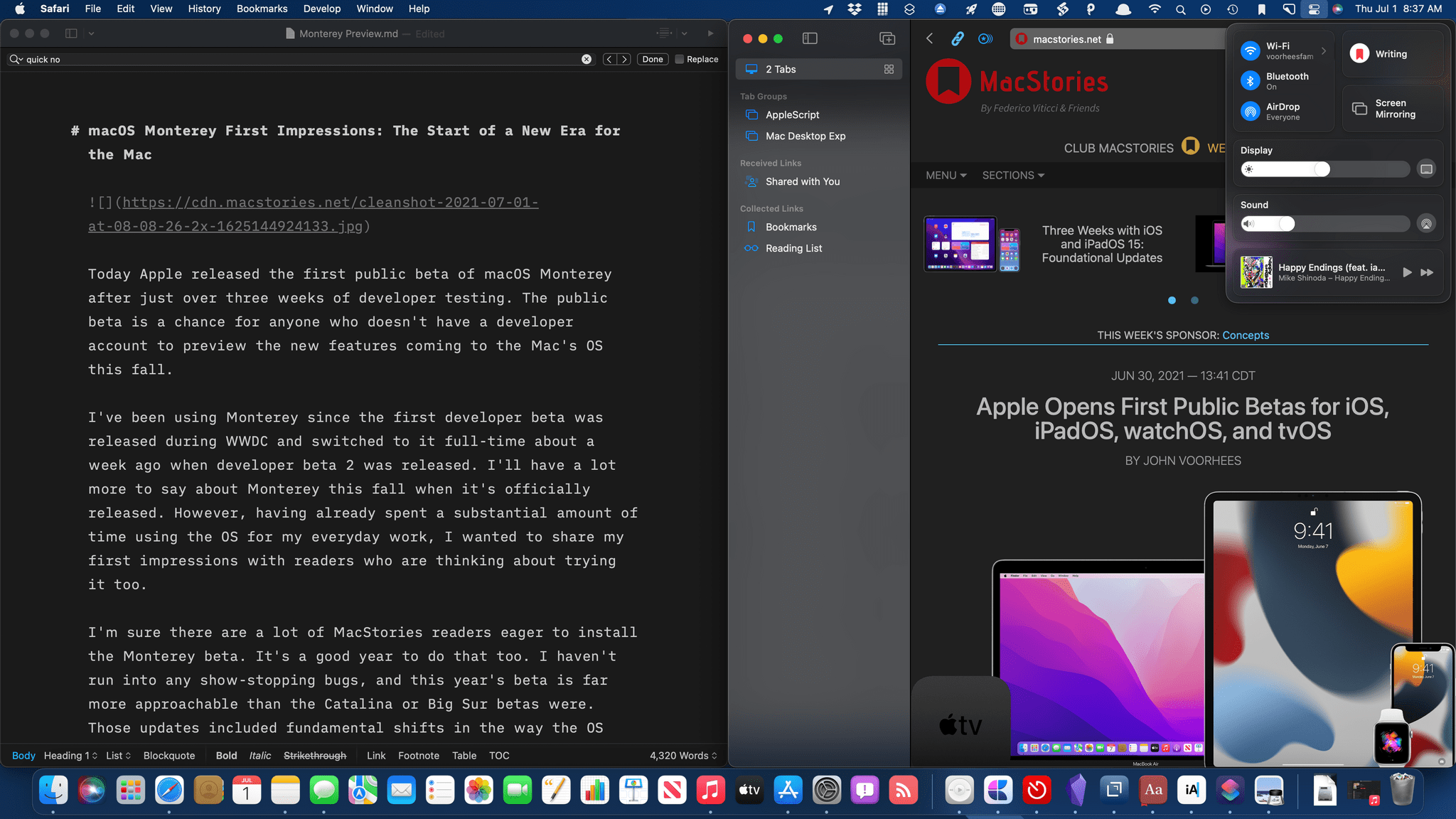Open the sidebar options chevron in the iA Writer title bar
The width and height of the screenshot is (1456, 819).
point(91,33)
